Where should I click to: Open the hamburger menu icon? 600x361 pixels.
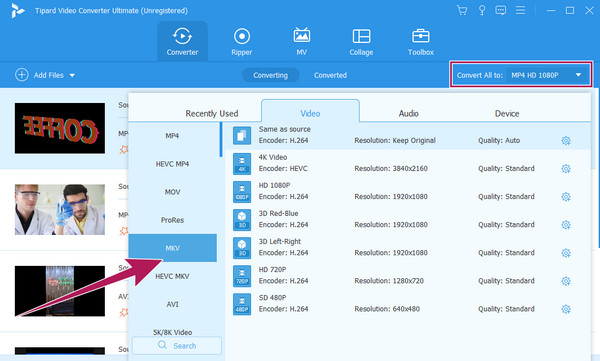520,10
